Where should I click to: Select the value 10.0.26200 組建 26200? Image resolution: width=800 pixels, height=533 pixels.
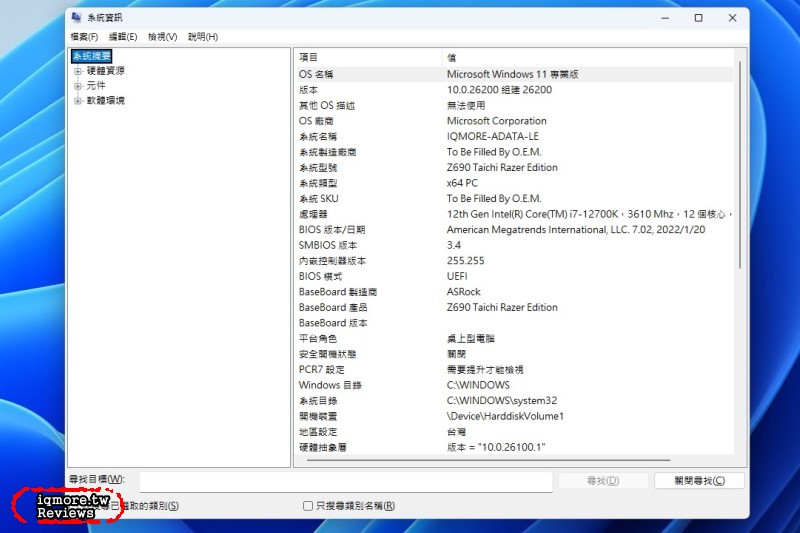[x=499, y=90]
